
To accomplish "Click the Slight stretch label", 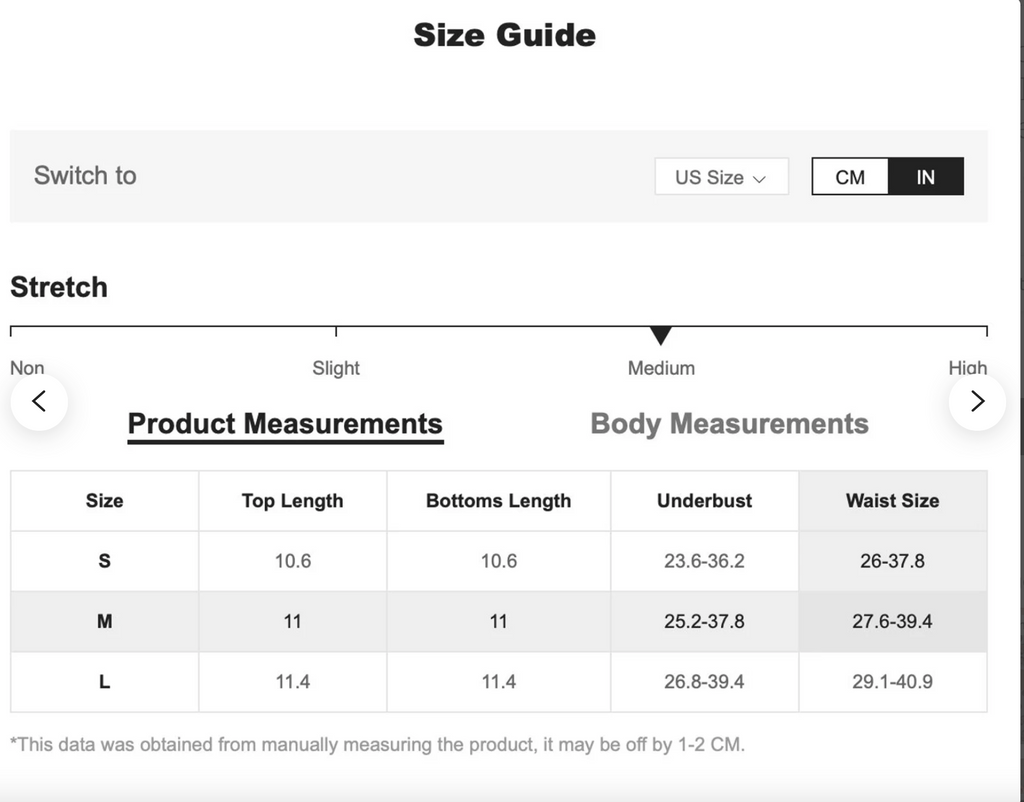I will 336,368.
